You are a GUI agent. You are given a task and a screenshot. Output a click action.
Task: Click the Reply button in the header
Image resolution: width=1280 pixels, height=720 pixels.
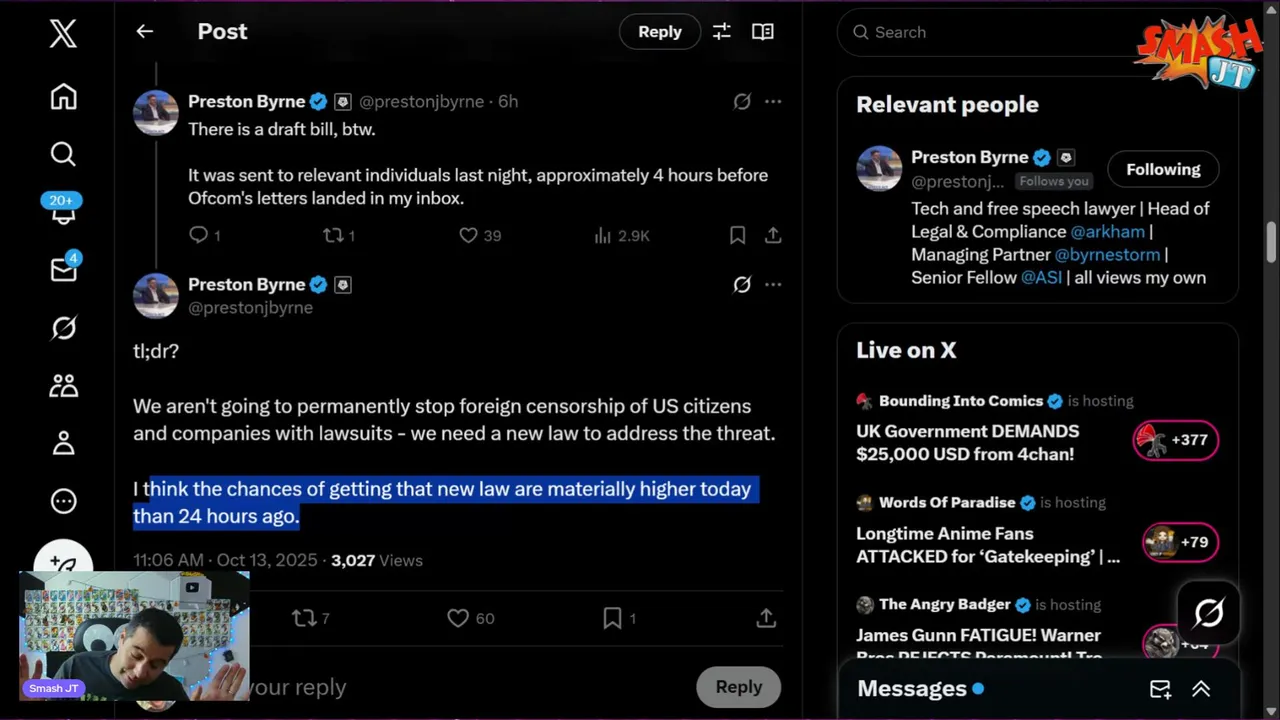(x=660, y=32)
